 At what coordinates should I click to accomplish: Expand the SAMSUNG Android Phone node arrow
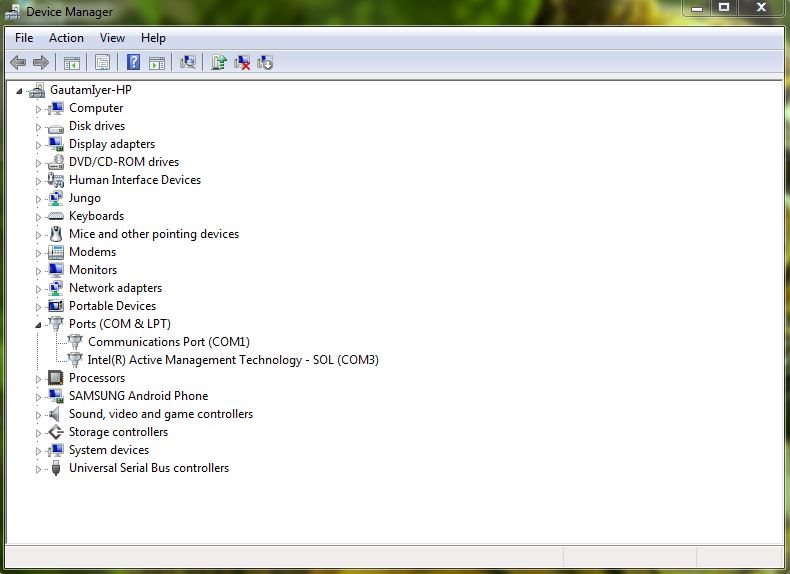[38, 397]
